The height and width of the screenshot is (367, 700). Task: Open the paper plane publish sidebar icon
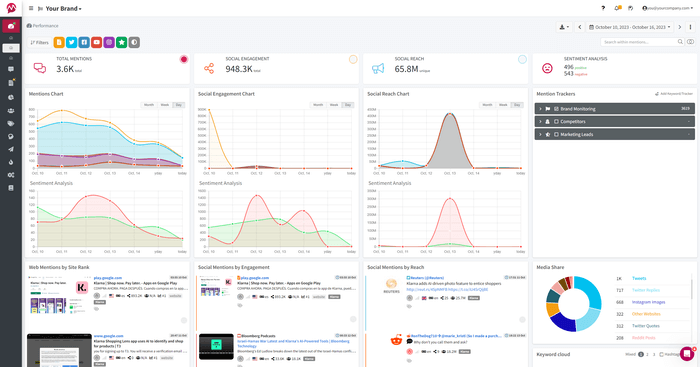tap(11, 149)
